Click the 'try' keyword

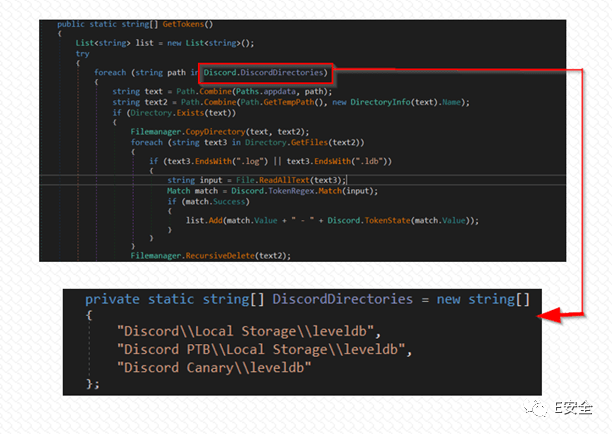pos(82,54)
